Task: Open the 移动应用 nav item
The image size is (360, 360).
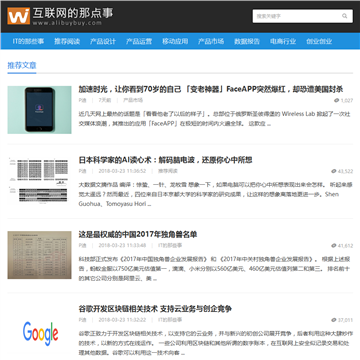Action: click(x=175, y=41)
